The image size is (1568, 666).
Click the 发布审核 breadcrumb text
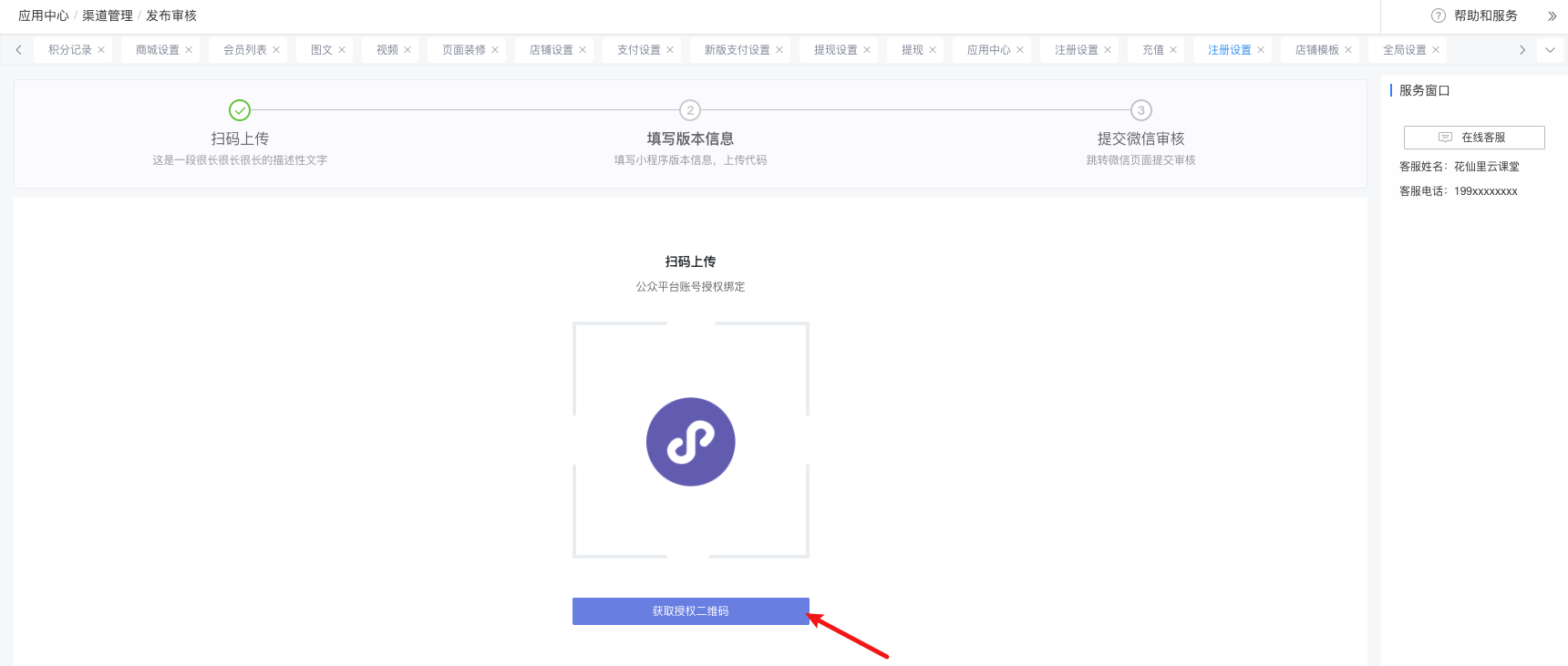coord(171,15)
